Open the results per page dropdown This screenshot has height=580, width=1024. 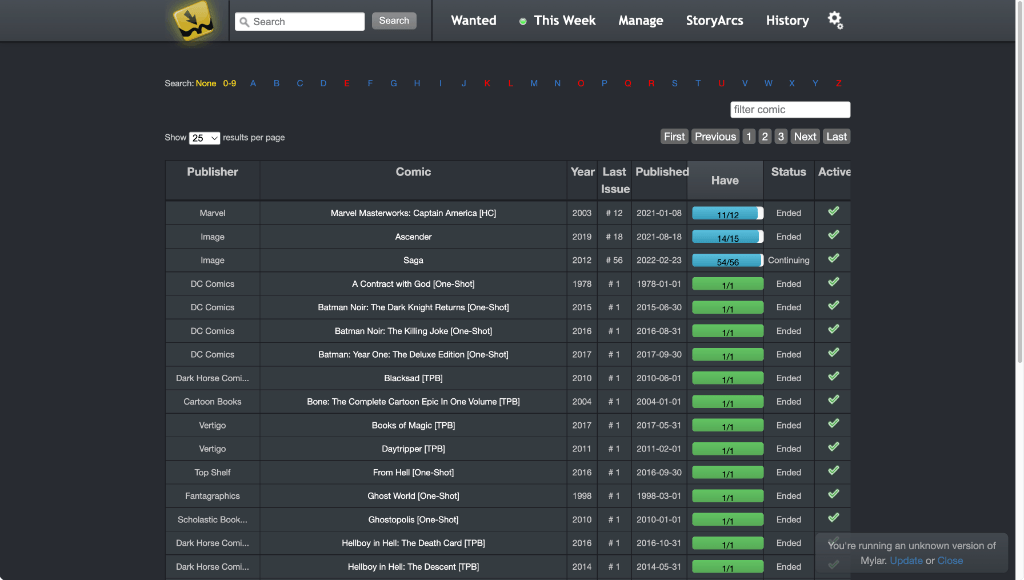tap(204, 138)
